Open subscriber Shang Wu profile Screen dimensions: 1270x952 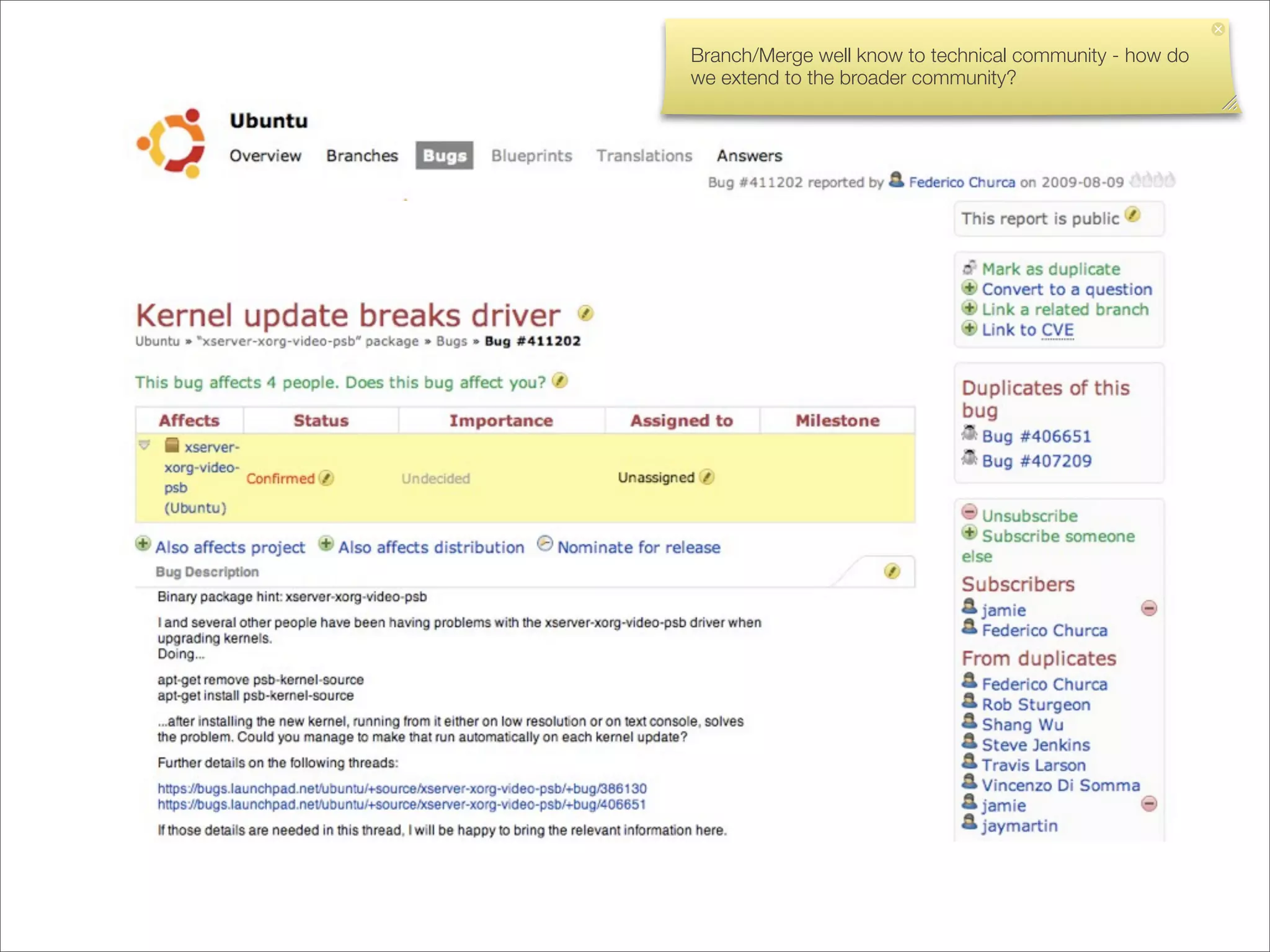tap(1023, 725)
